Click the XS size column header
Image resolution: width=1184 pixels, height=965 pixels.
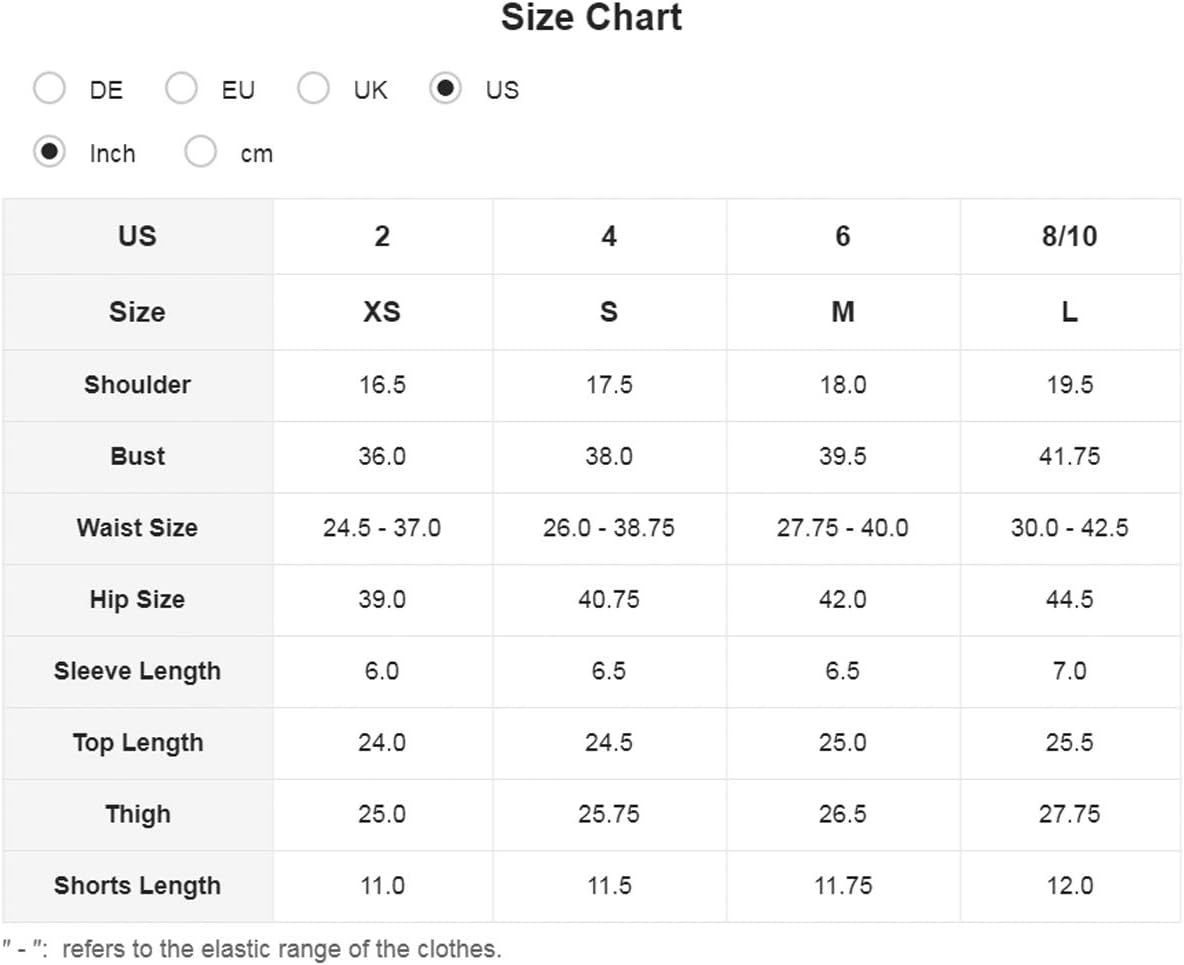coord(382,312)
